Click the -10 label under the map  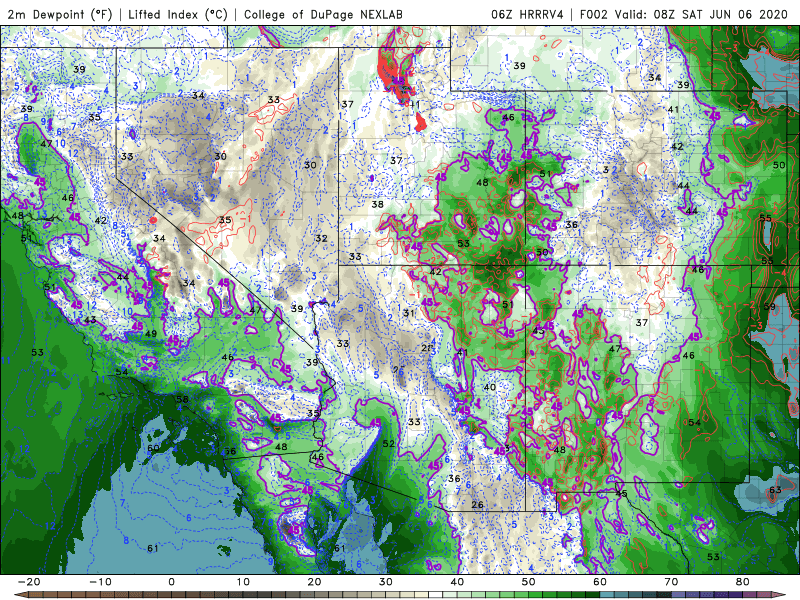coord(100,582)
